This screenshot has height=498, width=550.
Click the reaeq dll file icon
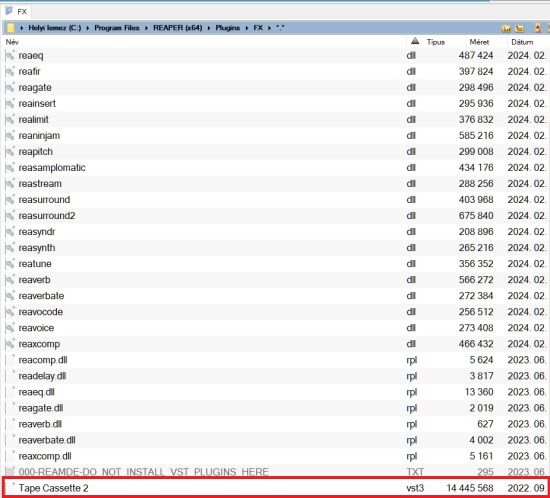(x=10, y=55)
